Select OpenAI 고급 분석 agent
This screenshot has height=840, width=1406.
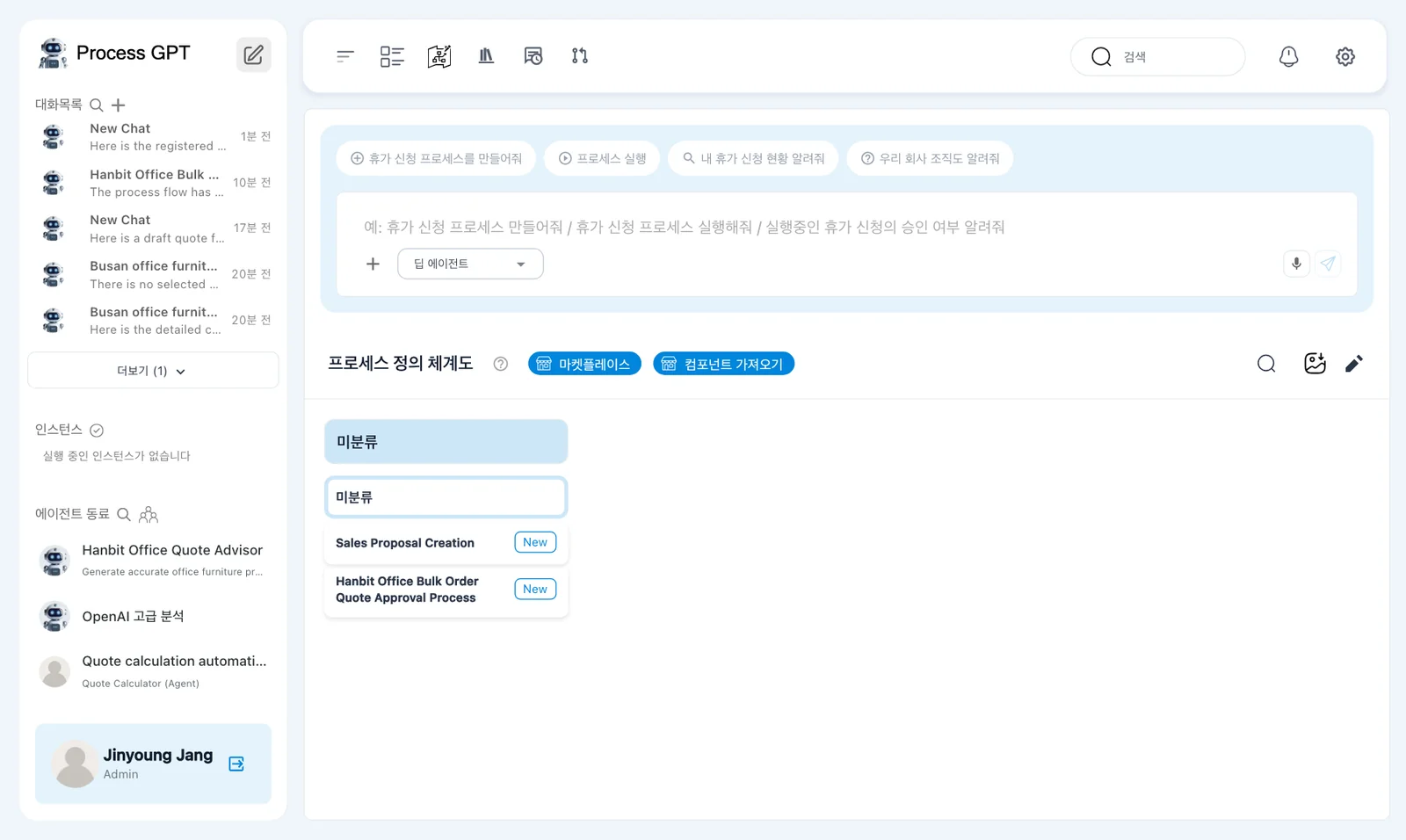[x=153, y=617]
